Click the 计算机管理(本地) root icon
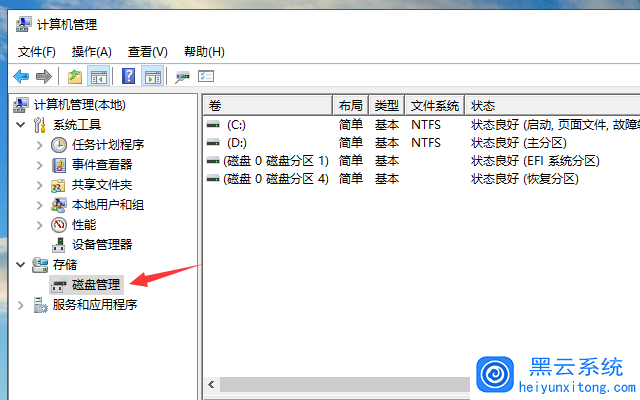This screenshot has height=400, width=640. [21, 105]
